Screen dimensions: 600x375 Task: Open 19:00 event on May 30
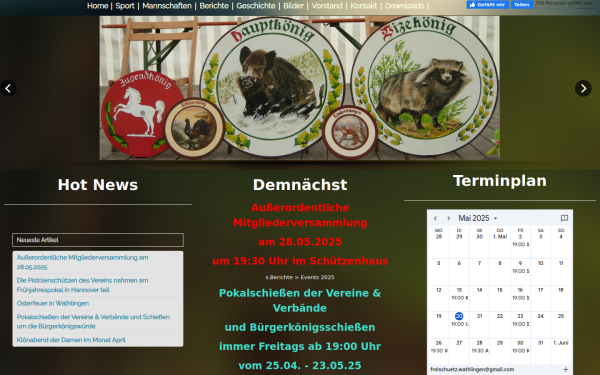pos(520,351)
